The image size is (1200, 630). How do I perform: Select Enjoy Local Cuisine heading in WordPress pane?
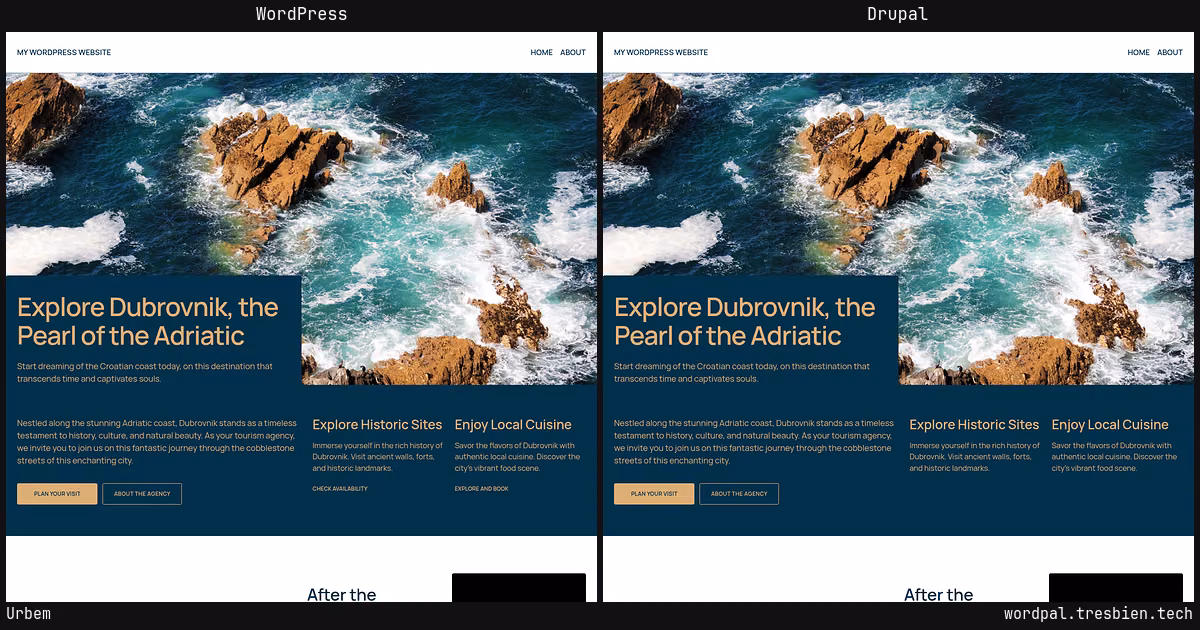pyautogui.click(x=513, y=425)
